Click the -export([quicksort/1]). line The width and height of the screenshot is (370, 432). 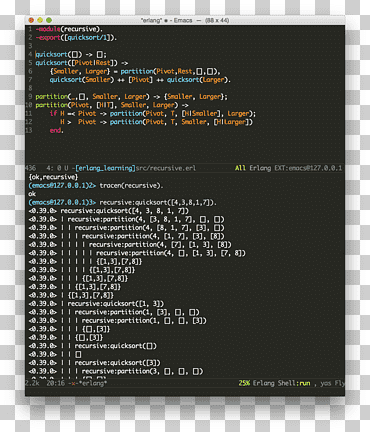click(x=76, y=38)
